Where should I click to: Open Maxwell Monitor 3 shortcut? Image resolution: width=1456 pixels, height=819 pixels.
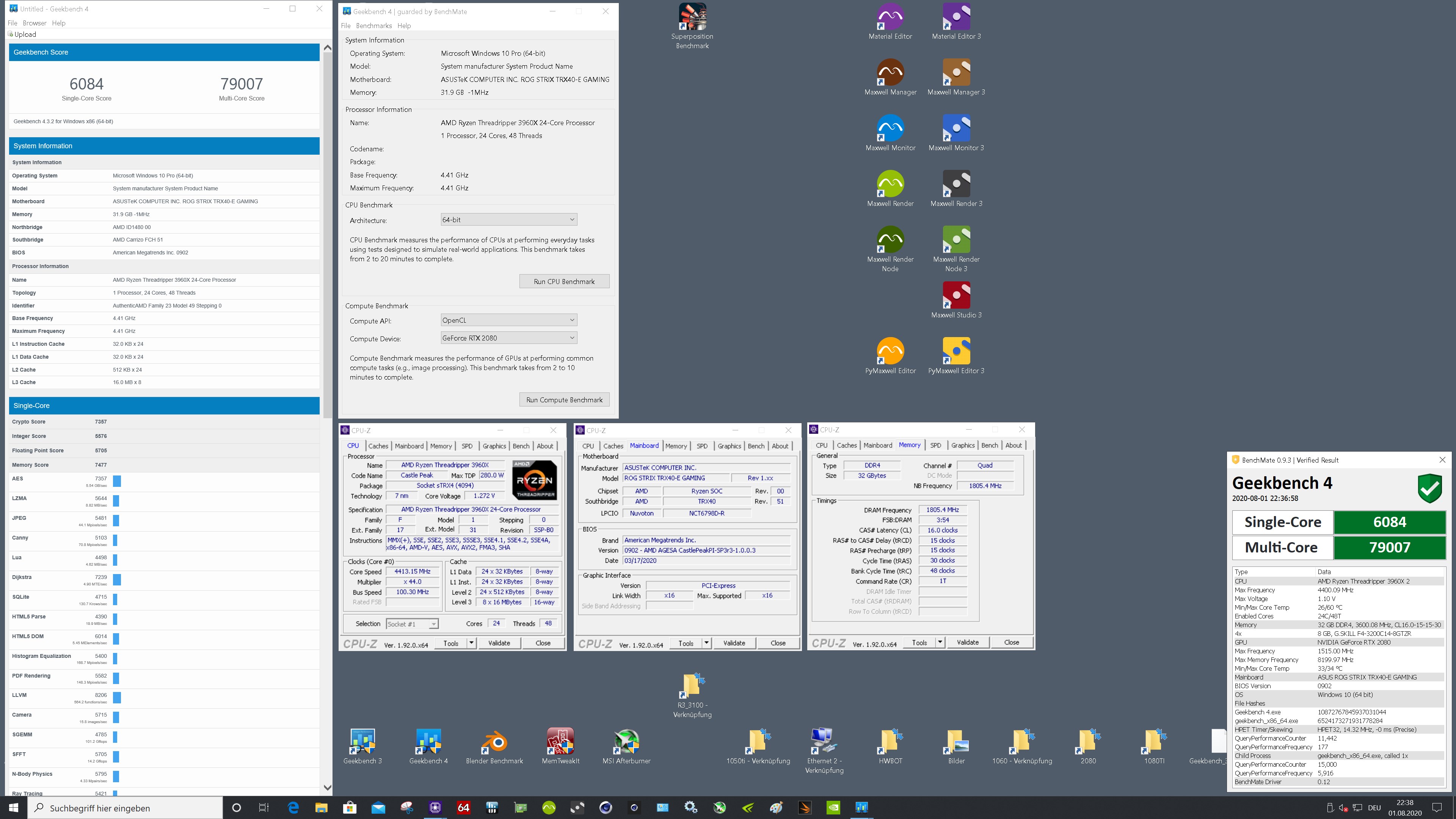tap(956, 133)
